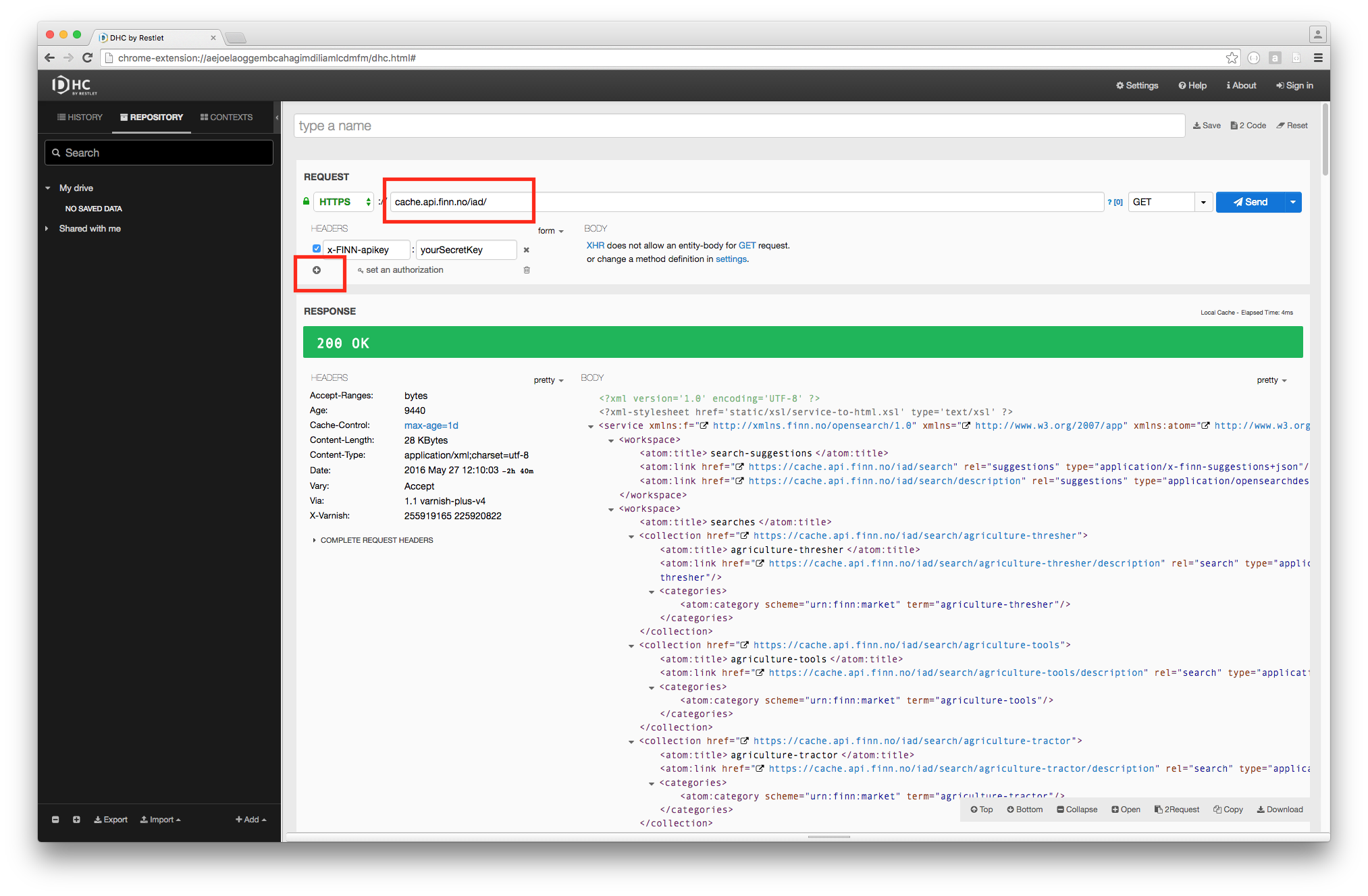Open the 'settings' link in the body message
This screenshot has height=896, width=1368.
[x=731, y=259]
